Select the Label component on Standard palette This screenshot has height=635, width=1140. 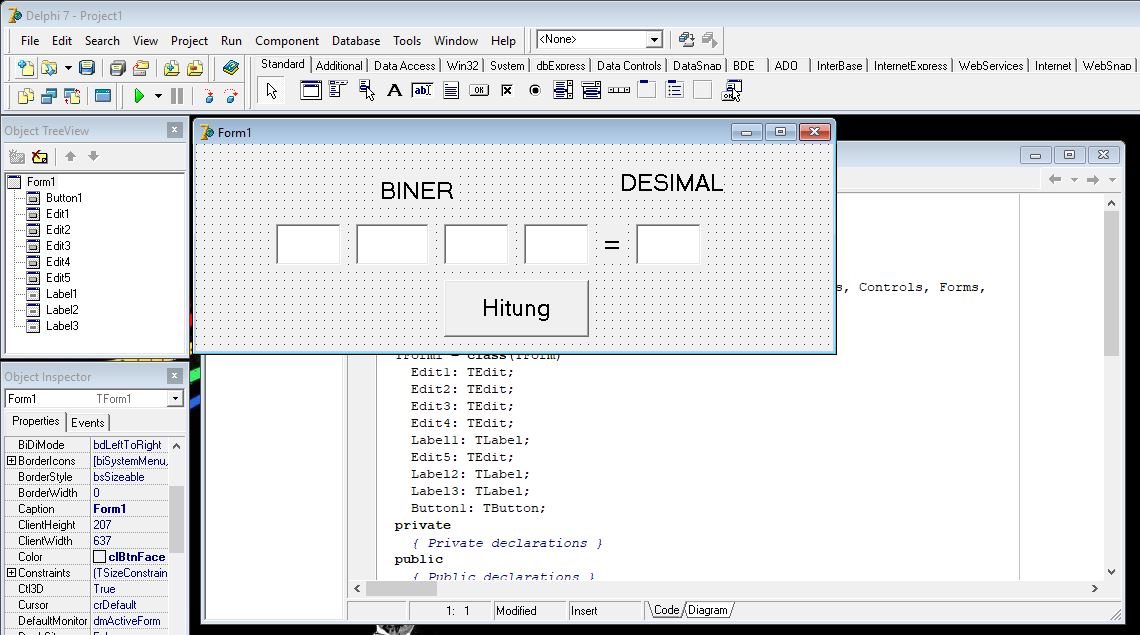[x=394, y=90]
